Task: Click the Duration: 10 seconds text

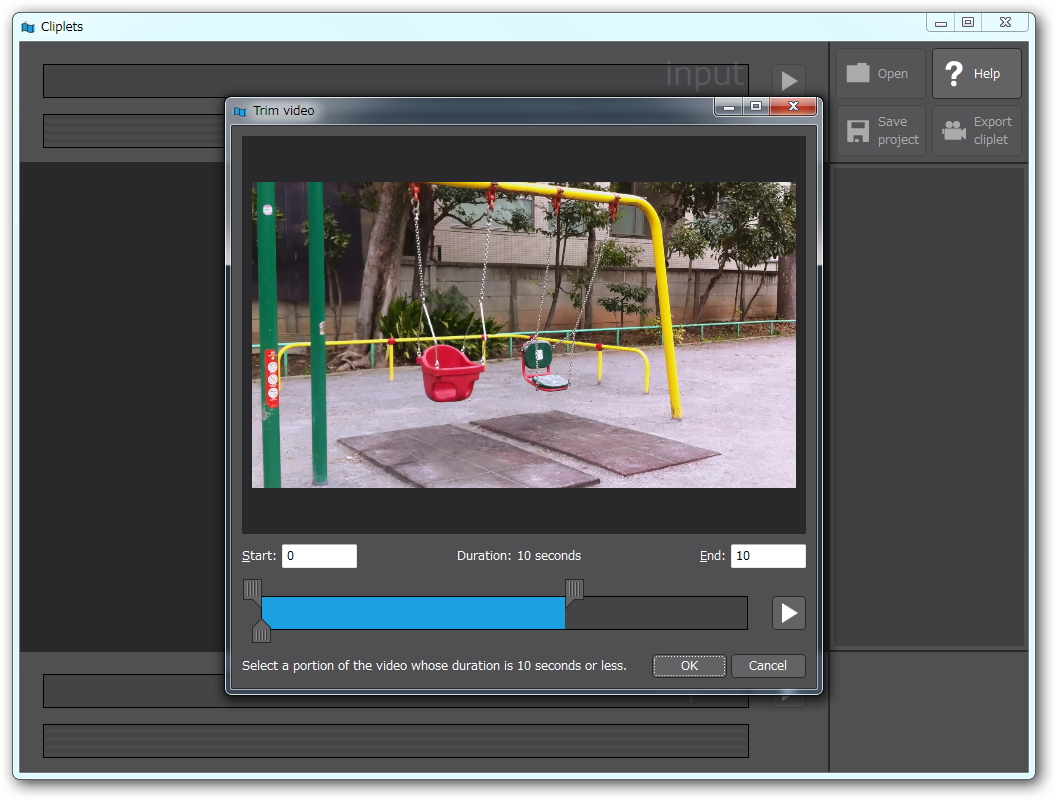Action: click(519, 556)
